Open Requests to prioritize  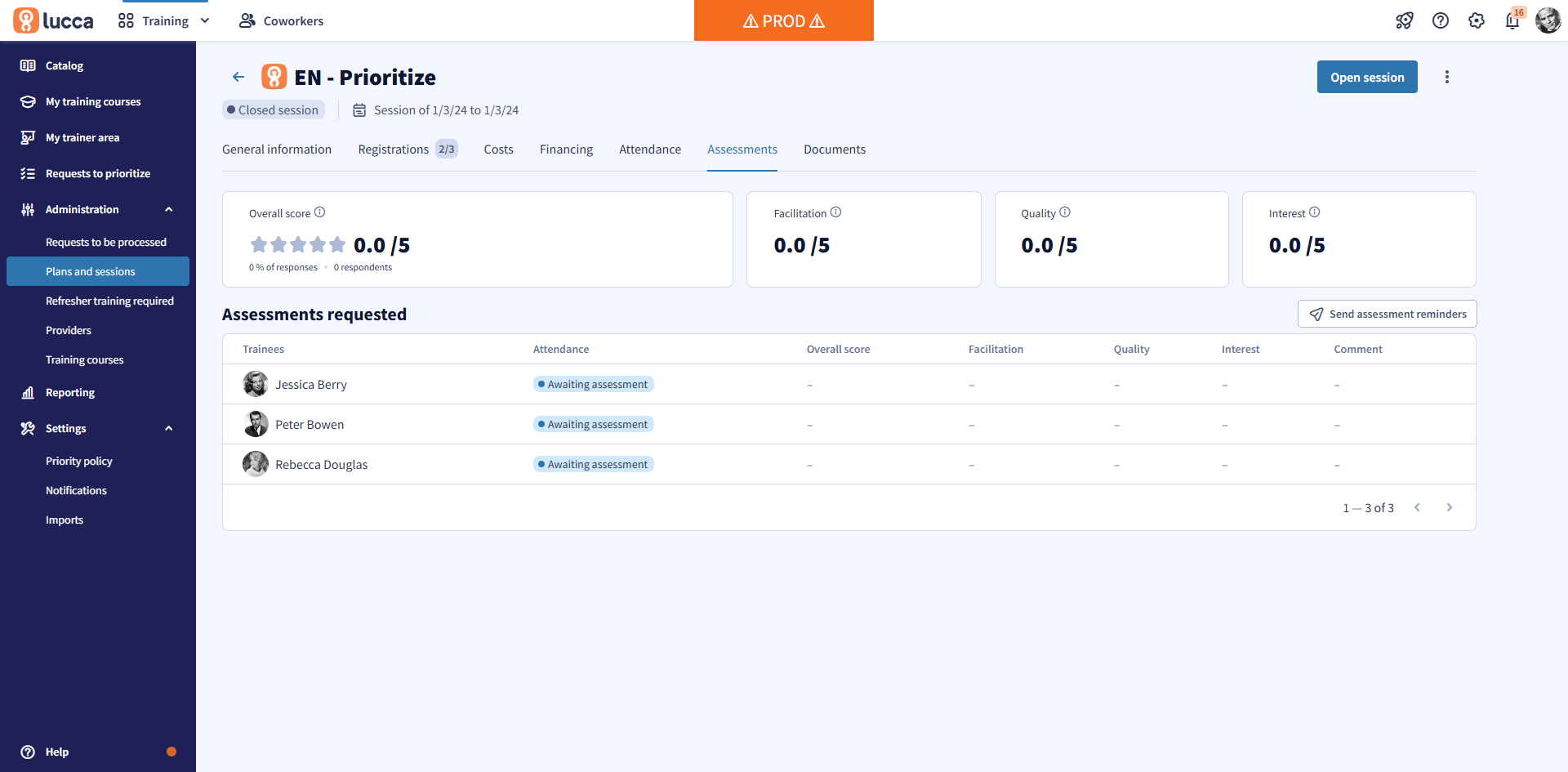[x=98, y=173]
